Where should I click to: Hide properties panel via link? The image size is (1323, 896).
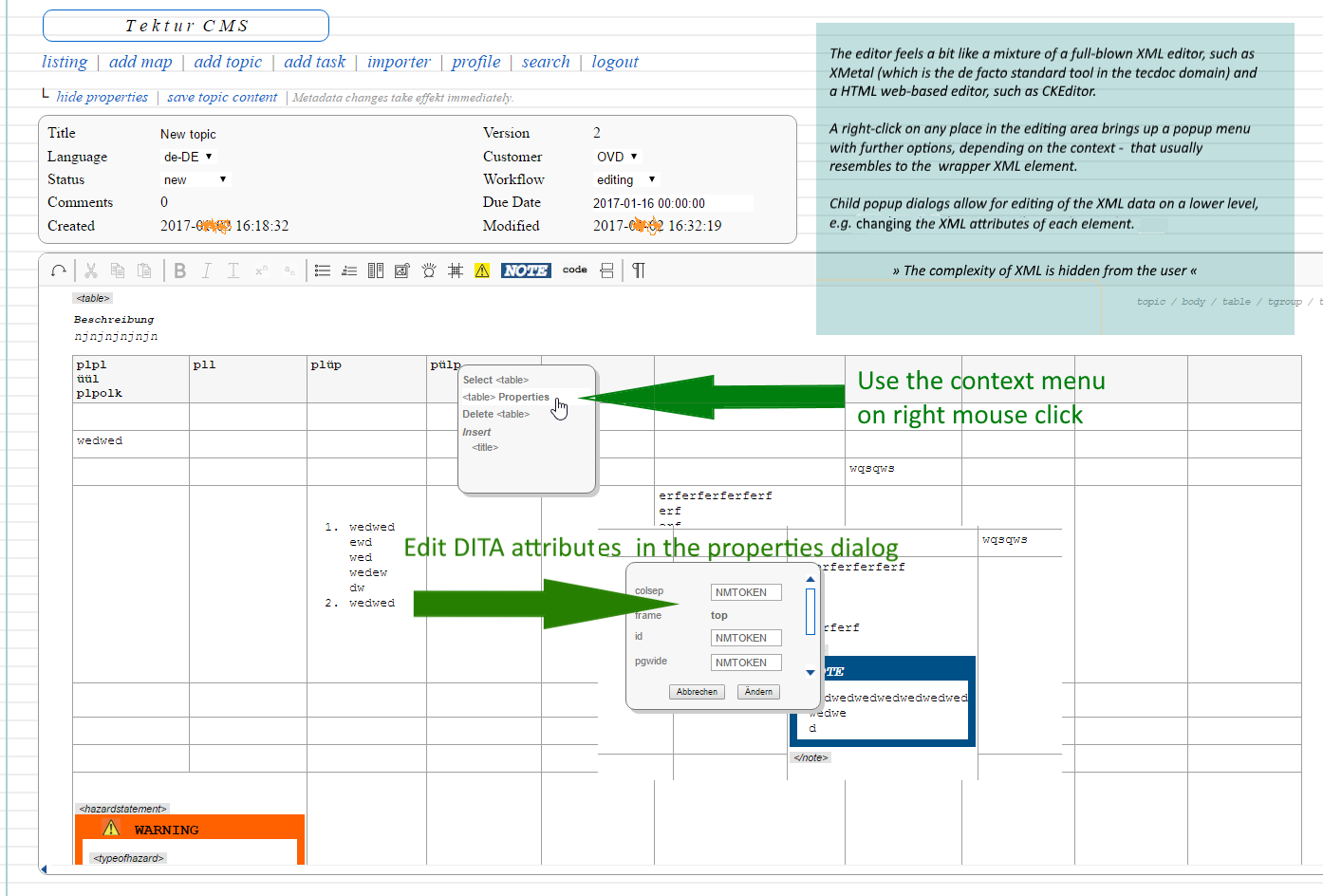[102, 97]
